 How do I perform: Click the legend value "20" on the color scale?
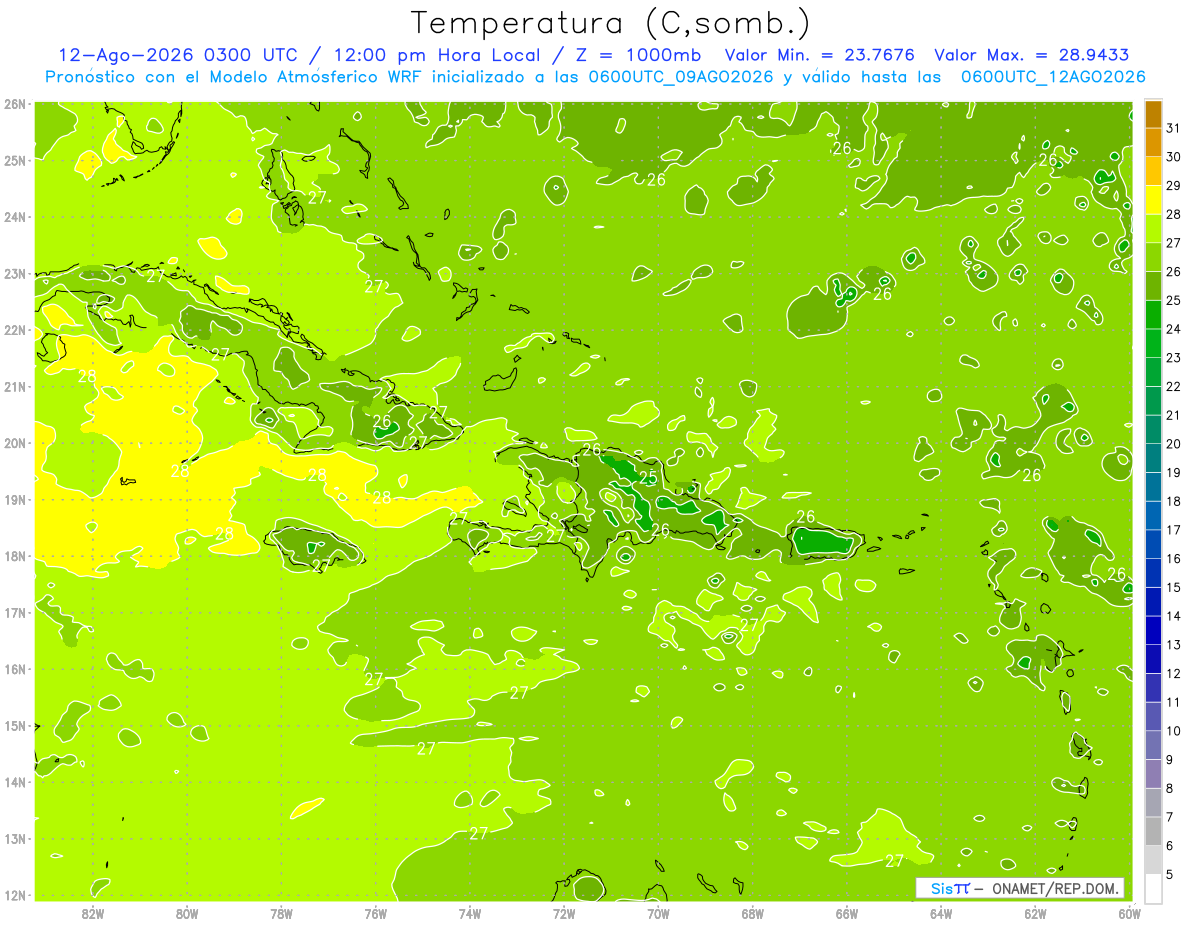coord(1173,444)
